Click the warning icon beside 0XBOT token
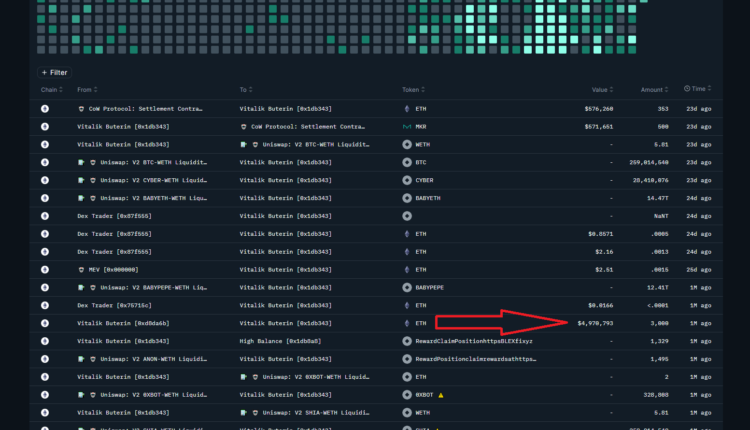The image size is (750, 430). [x=441, y=395]
